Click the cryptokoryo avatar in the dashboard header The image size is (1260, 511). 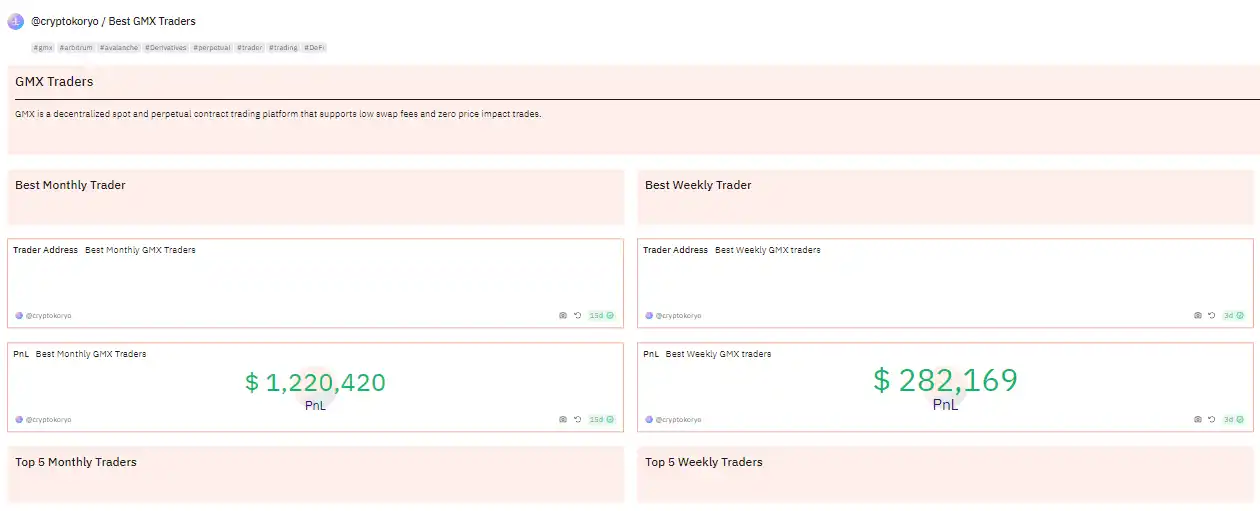16,21
